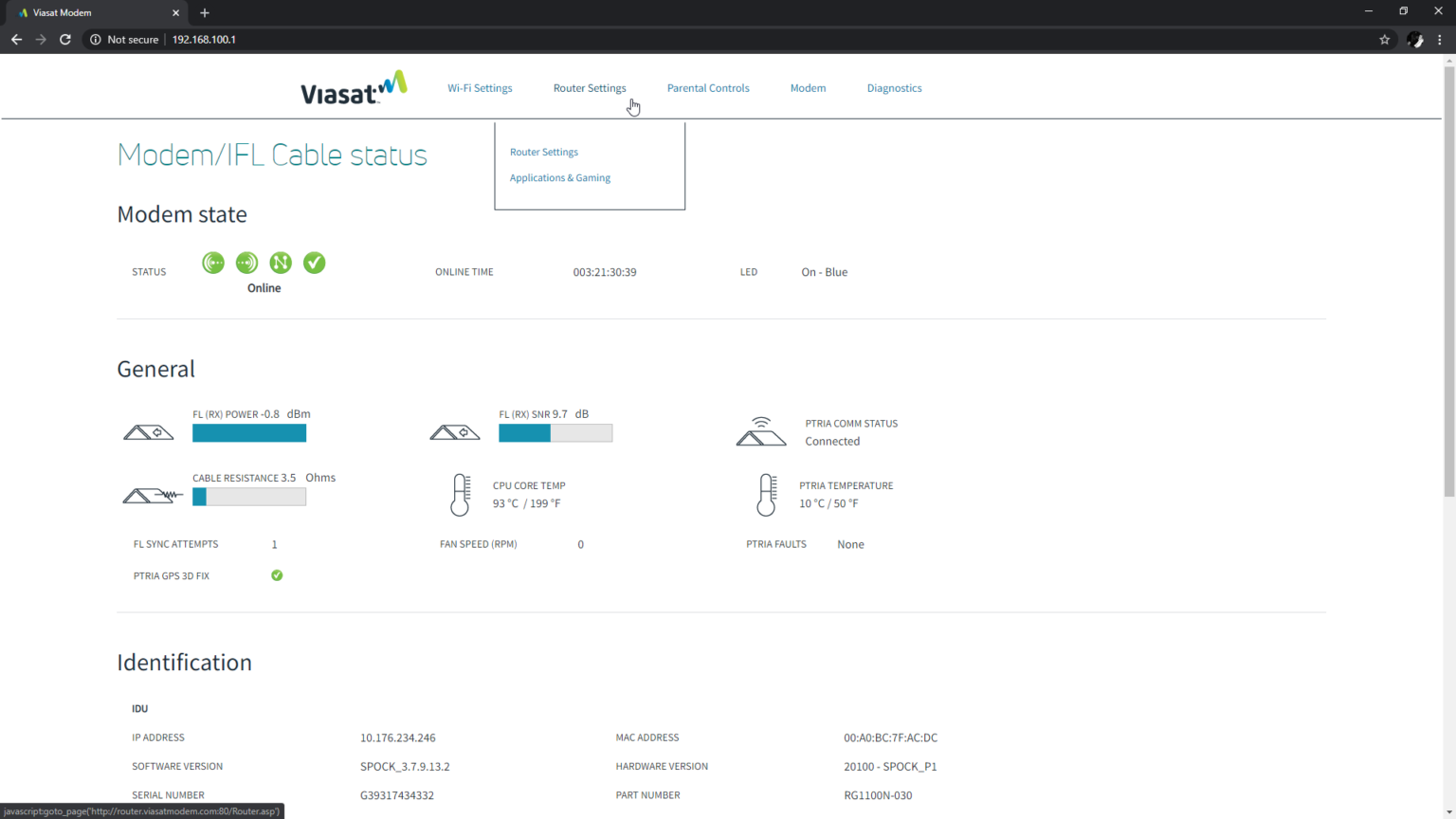Open the Applications & Gaming page

pyautogui.click(x=559, y=177)
